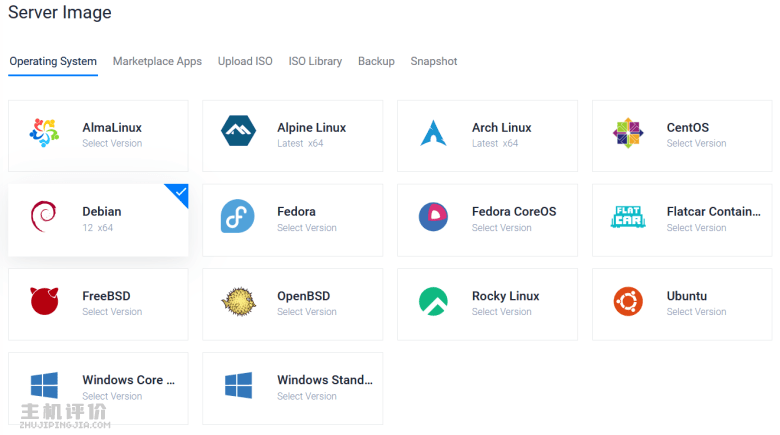Screen dimensions: 780x435
Task: Switch to the Backup tab
Action: [376, 61]
